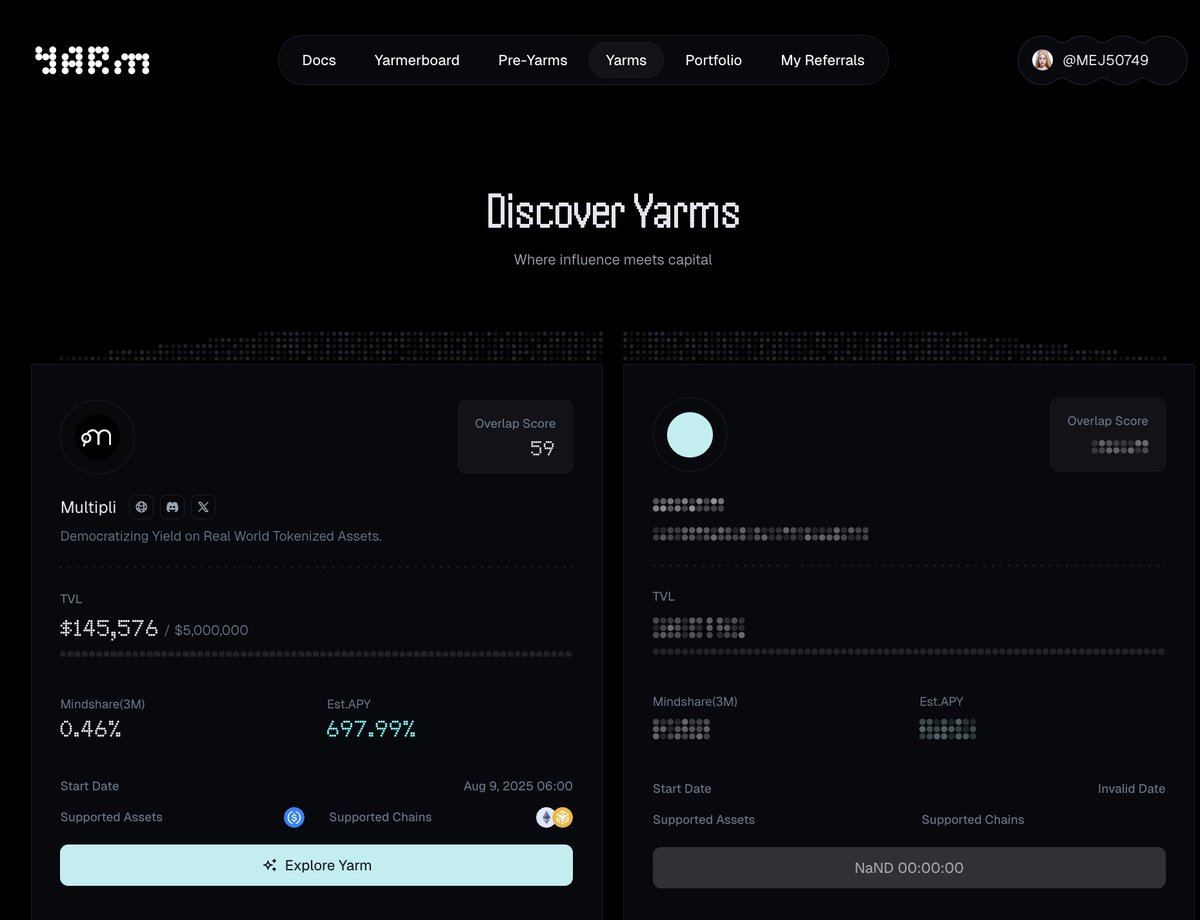This screenshot has height=920, width=1200.
Task: Open the Docs page
Action: click(319, 60)
